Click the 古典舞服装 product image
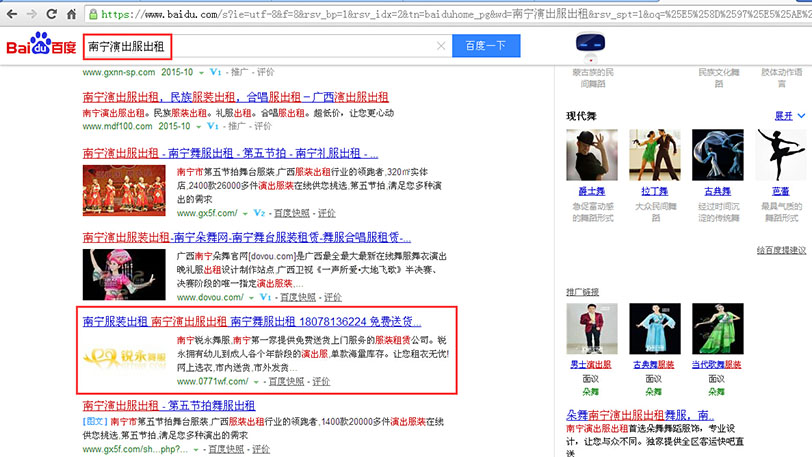 pyautogui.click(x=655, y=329)
